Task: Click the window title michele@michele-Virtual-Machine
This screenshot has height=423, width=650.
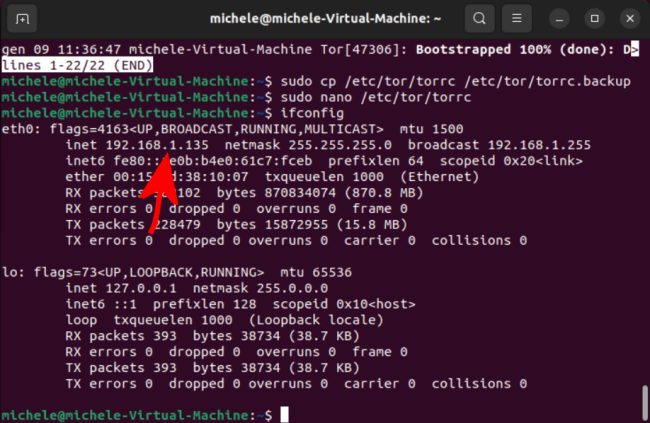Action: (325, 19)
